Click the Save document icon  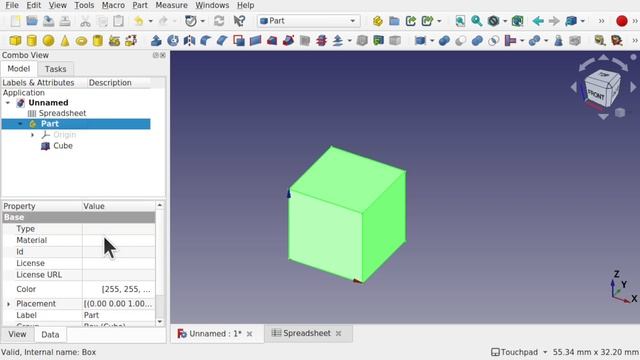click(48, 21)
